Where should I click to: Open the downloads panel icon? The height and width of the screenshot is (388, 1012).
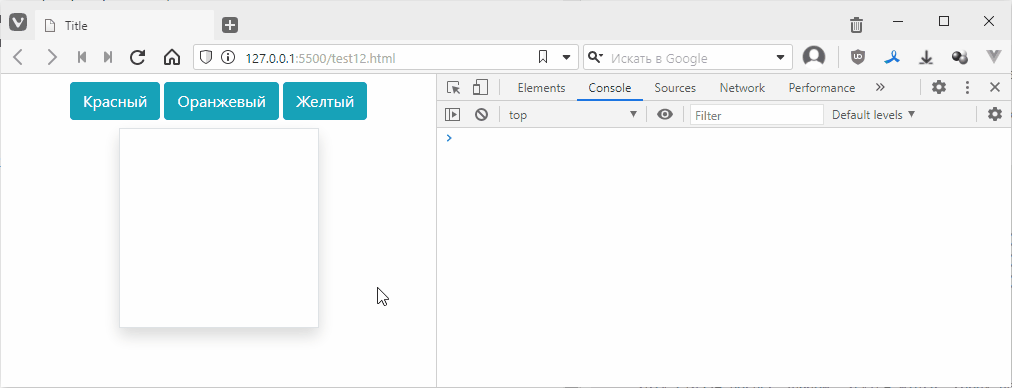pos(926,57)
